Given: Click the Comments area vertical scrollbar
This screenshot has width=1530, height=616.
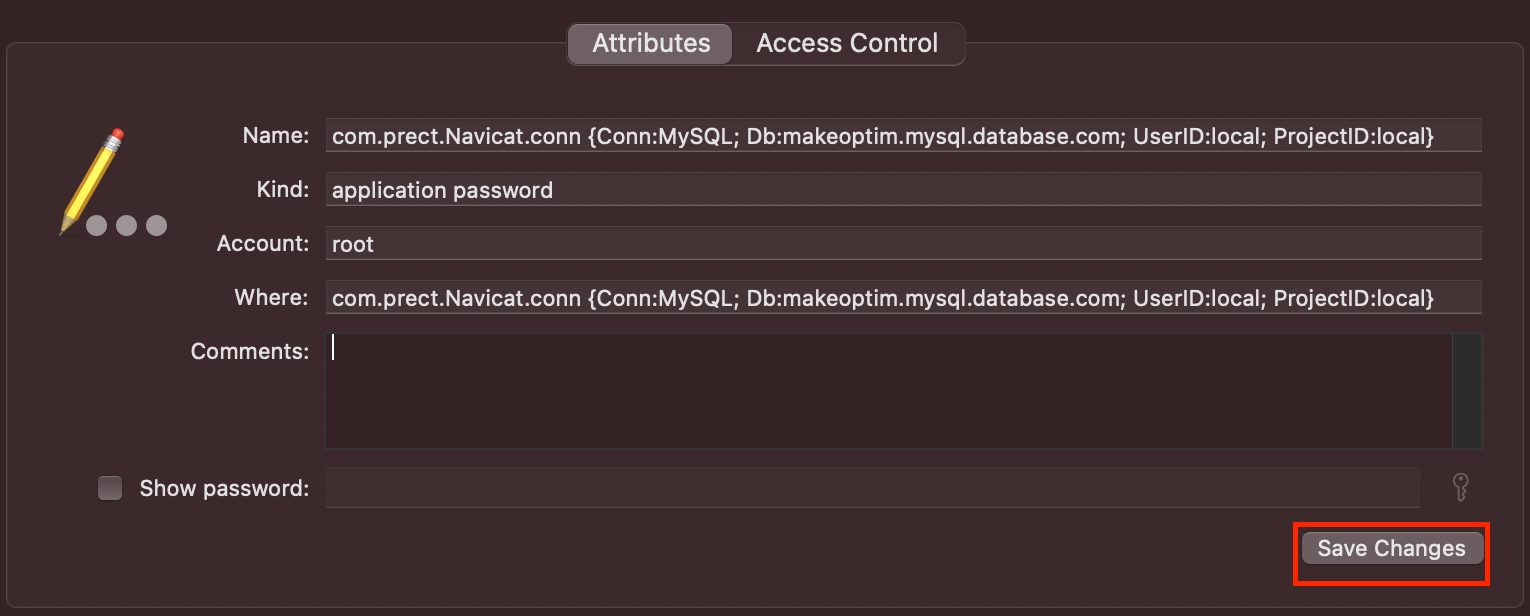Looking at the screenshot, I should click(x=1467, y=391).
